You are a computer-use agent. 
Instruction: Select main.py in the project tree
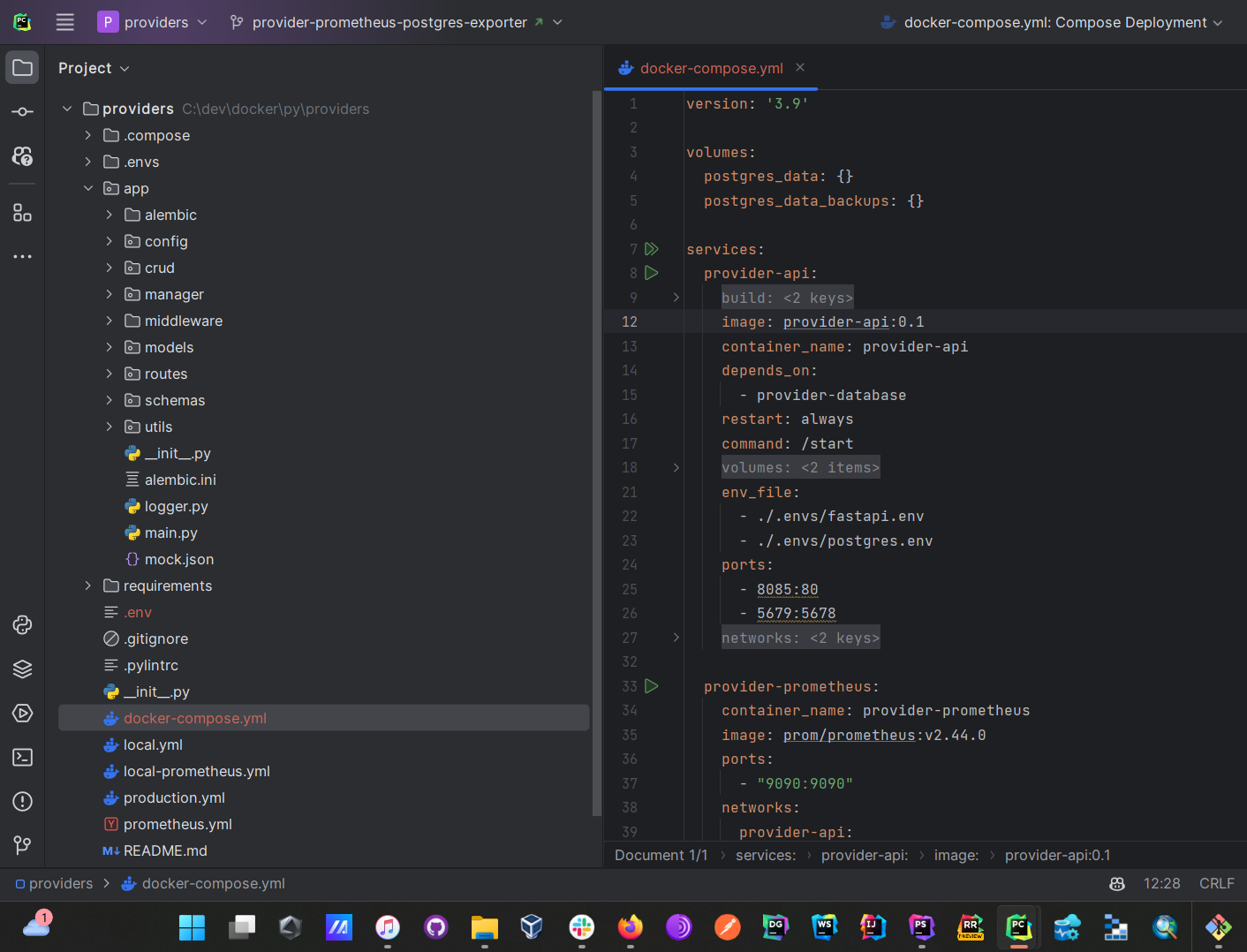point(170,533)
